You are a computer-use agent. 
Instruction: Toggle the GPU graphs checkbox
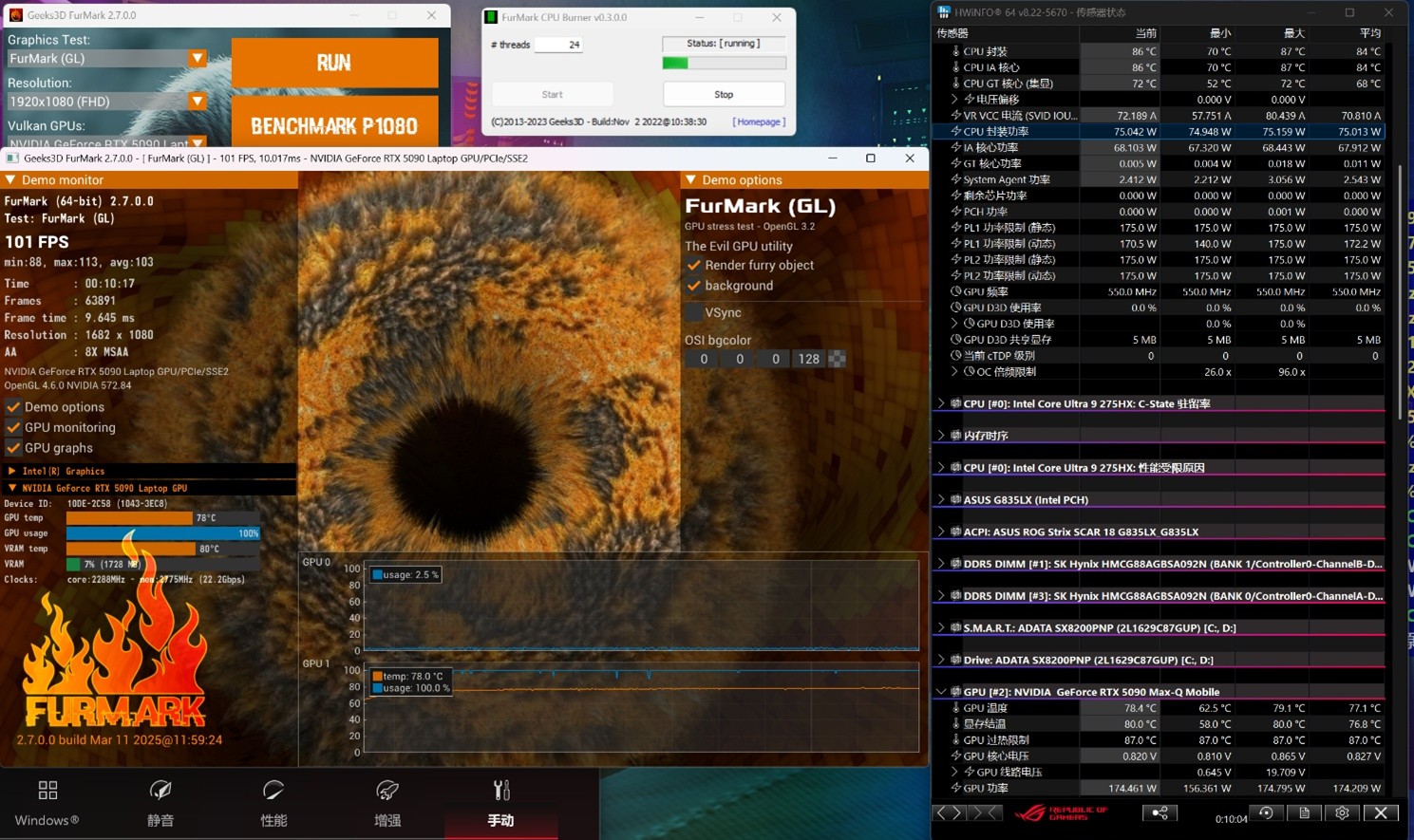(x=13, y=448)
